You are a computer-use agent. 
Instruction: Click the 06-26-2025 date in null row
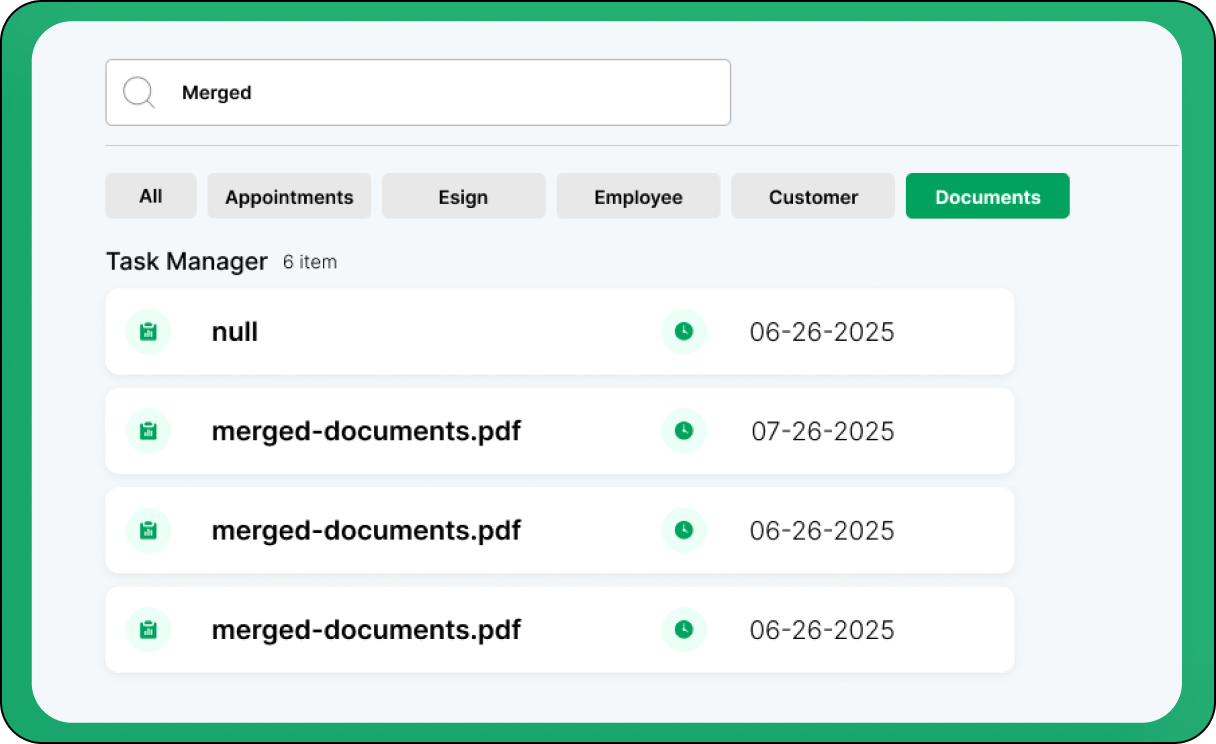coord(822,332)
